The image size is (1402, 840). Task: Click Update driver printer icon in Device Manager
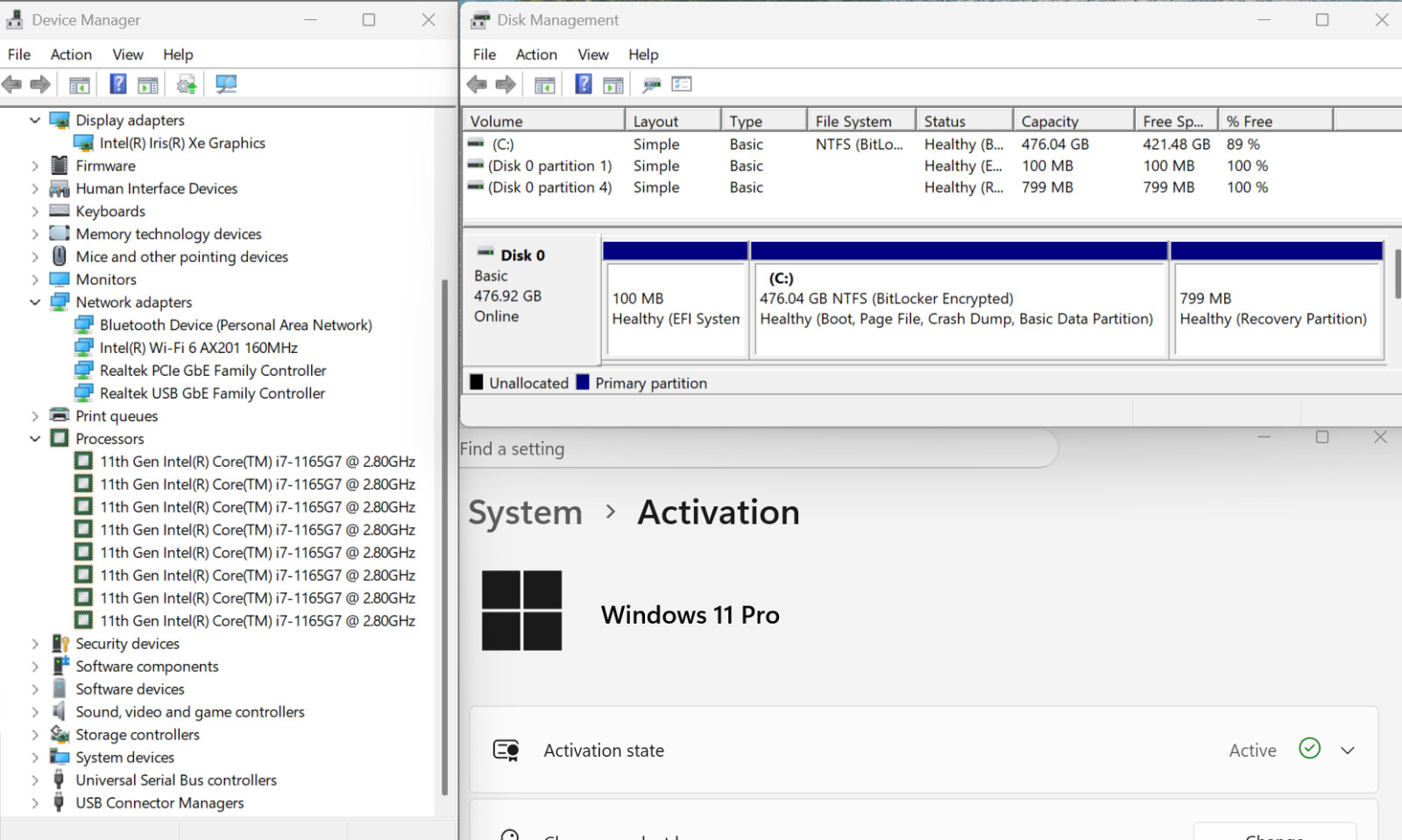pyautogui.click(x=187, y=85)
